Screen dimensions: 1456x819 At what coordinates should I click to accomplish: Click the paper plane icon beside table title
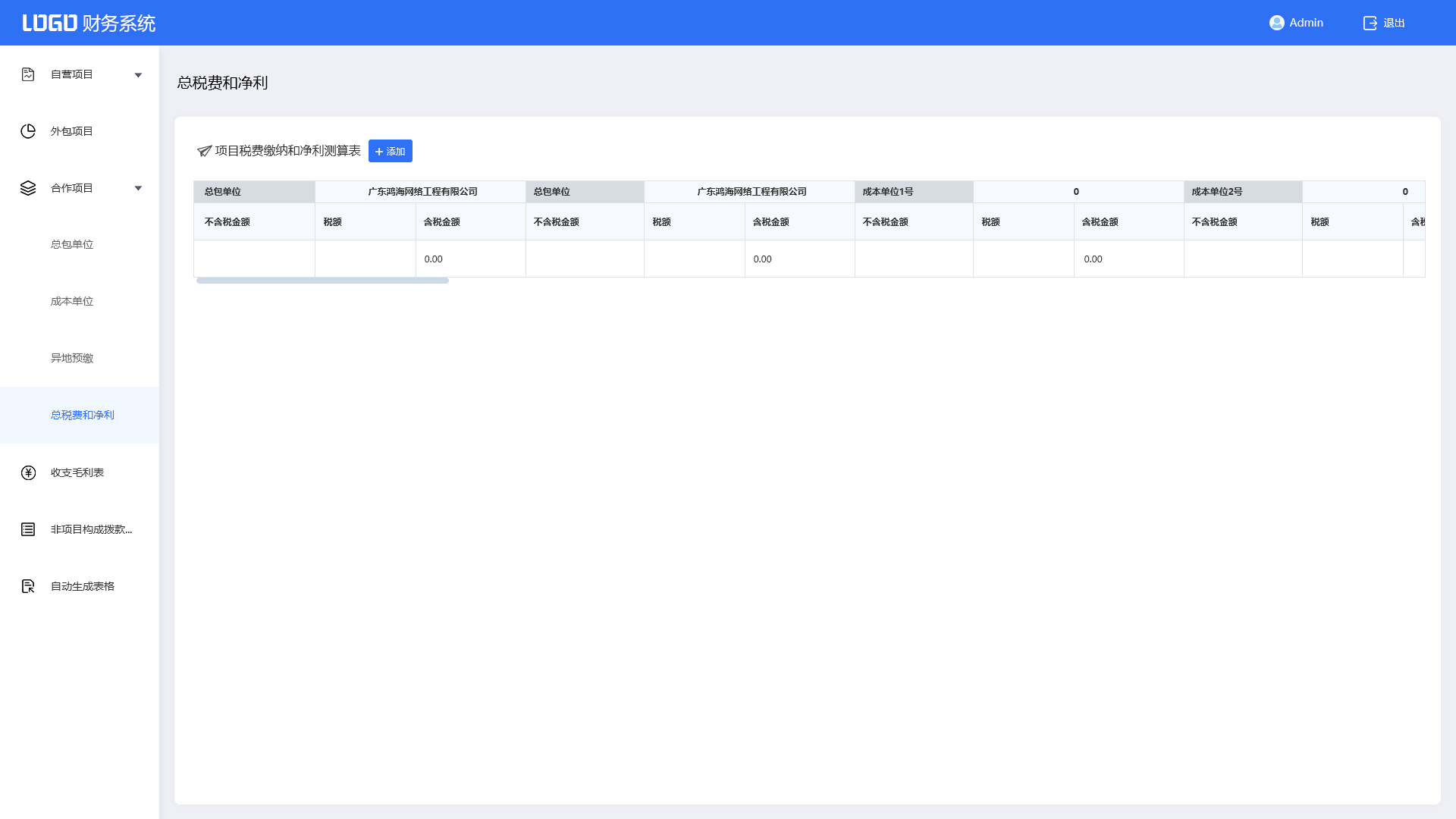click(204, 151)
